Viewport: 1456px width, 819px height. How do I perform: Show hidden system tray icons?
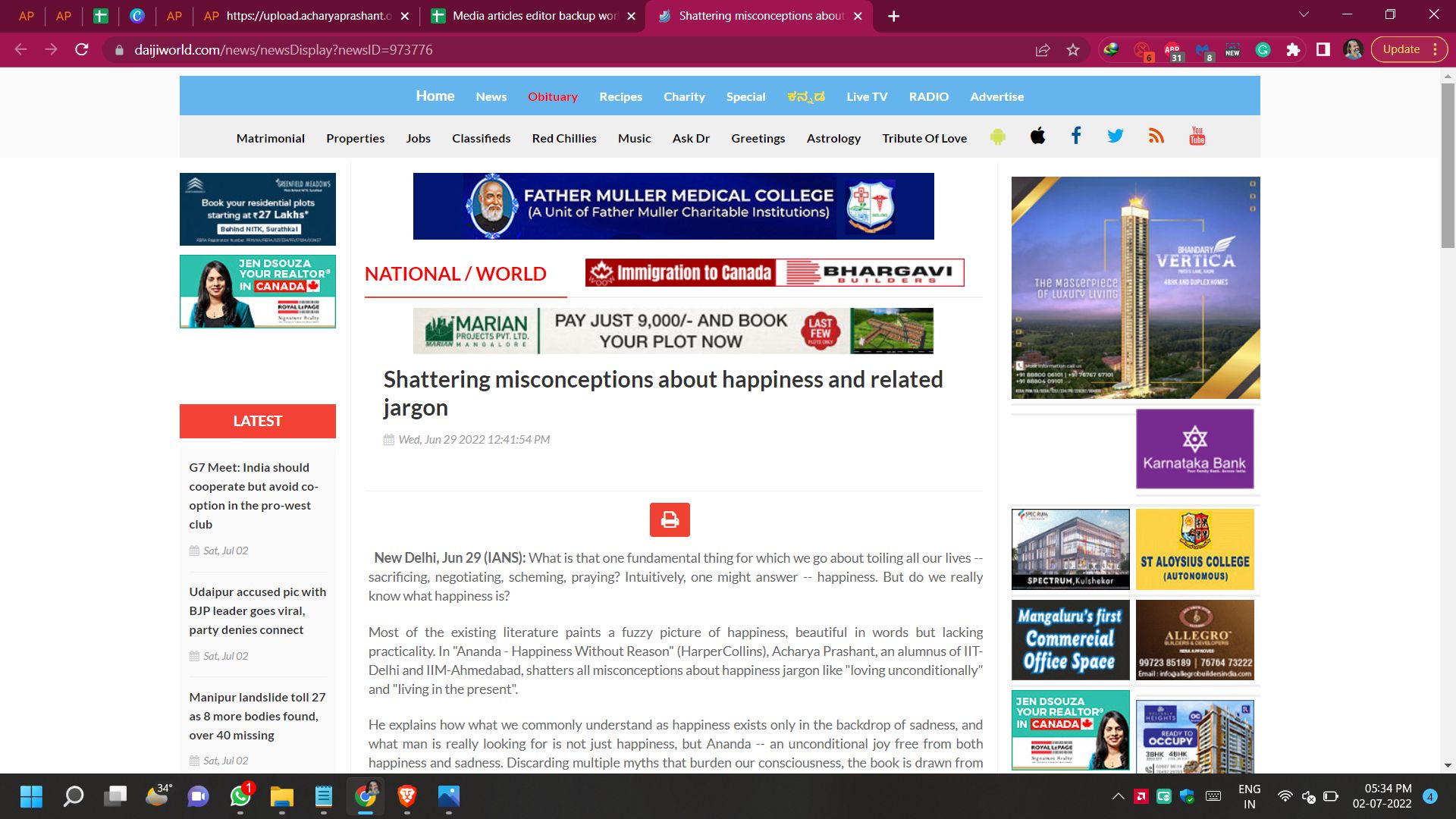click(x=1118, y=796)
